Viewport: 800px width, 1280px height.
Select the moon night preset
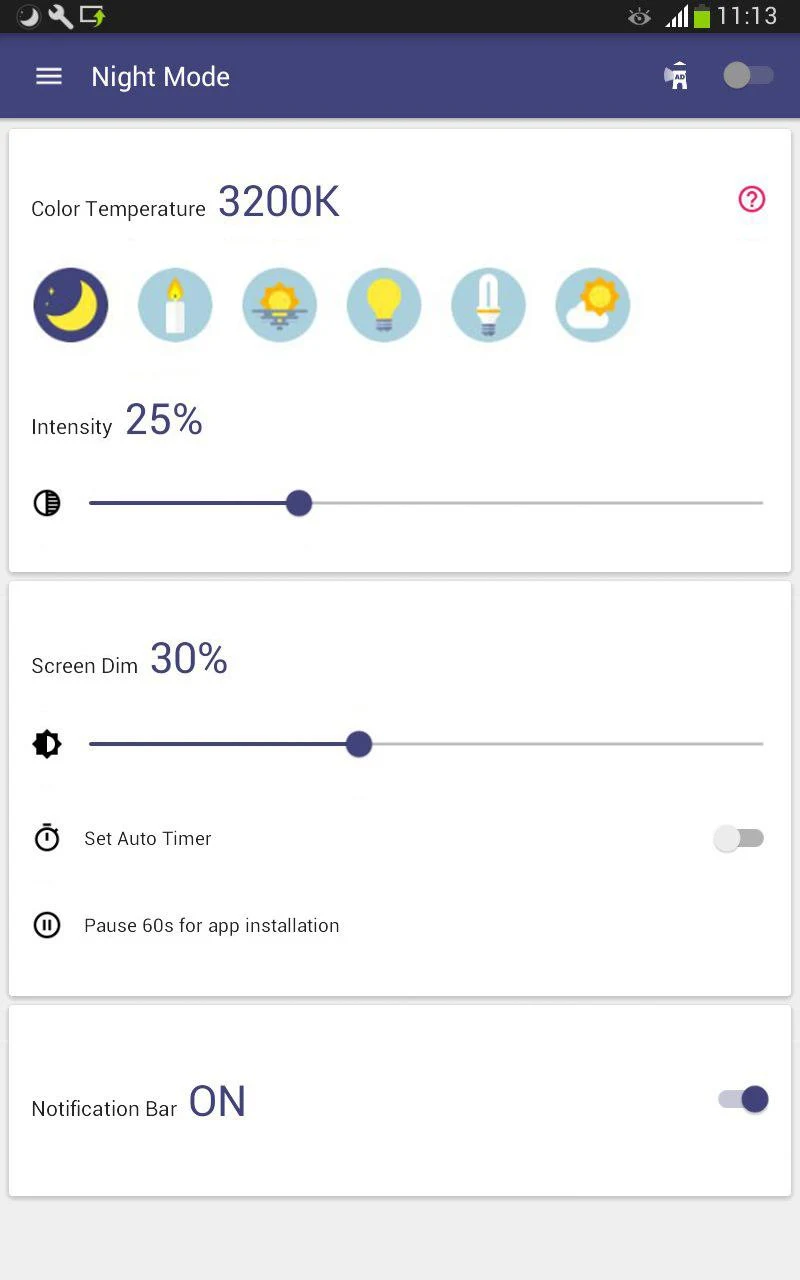point(71,305)
